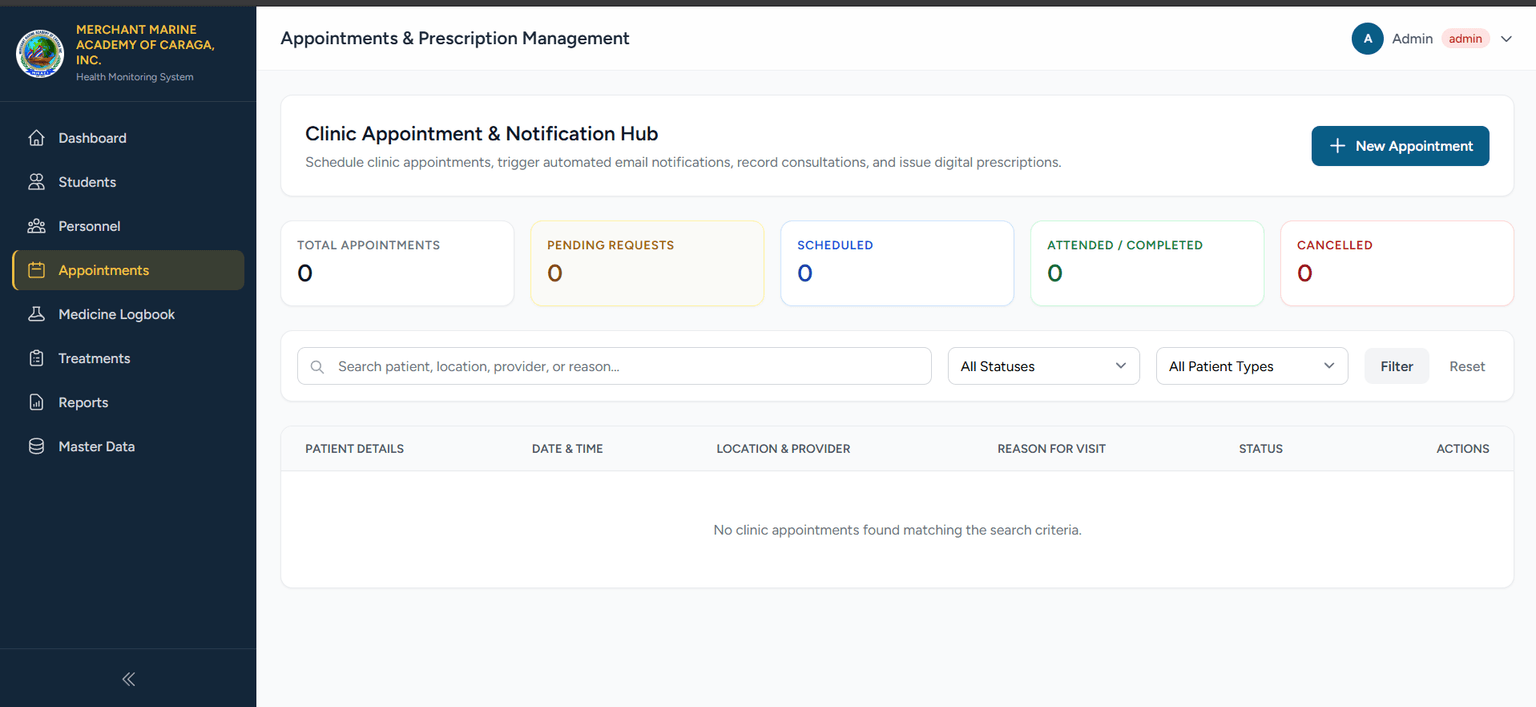1536x707 pixels.
Task: Click the Admin avatar circle
Action: click(1367, 38)
